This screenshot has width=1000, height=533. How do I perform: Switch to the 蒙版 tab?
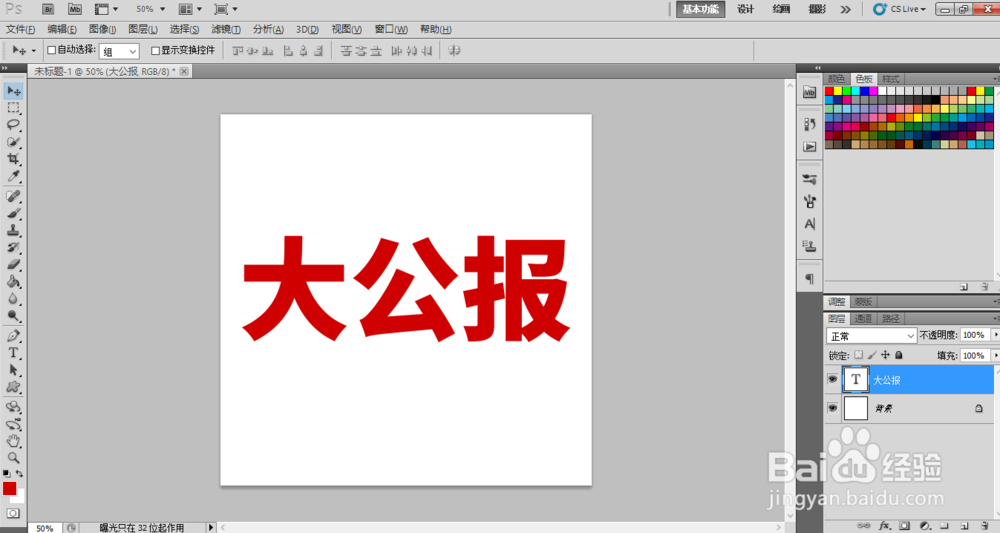863,302
